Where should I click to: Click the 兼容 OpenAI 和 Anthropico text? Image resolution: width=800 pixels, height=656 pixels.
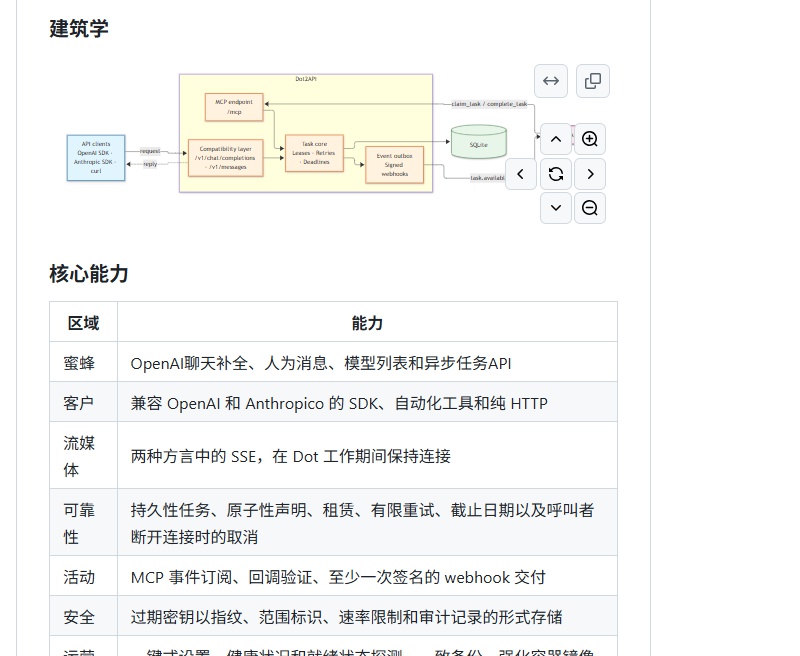tap(339, 403)
